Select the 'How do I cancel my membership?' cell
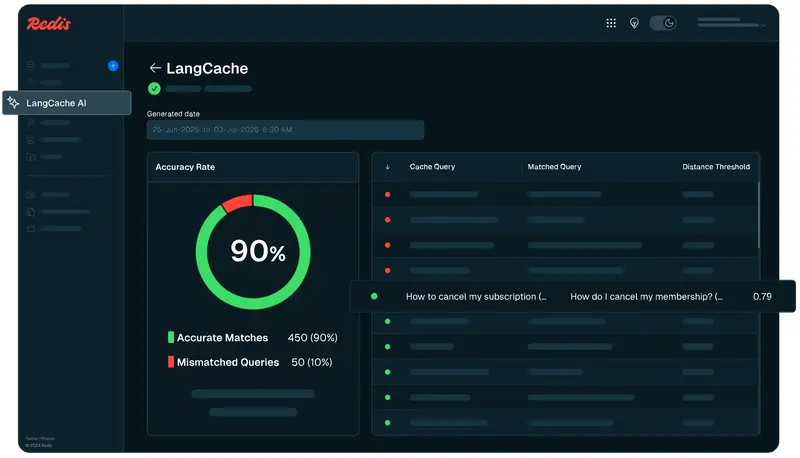 tap(646, 296)
